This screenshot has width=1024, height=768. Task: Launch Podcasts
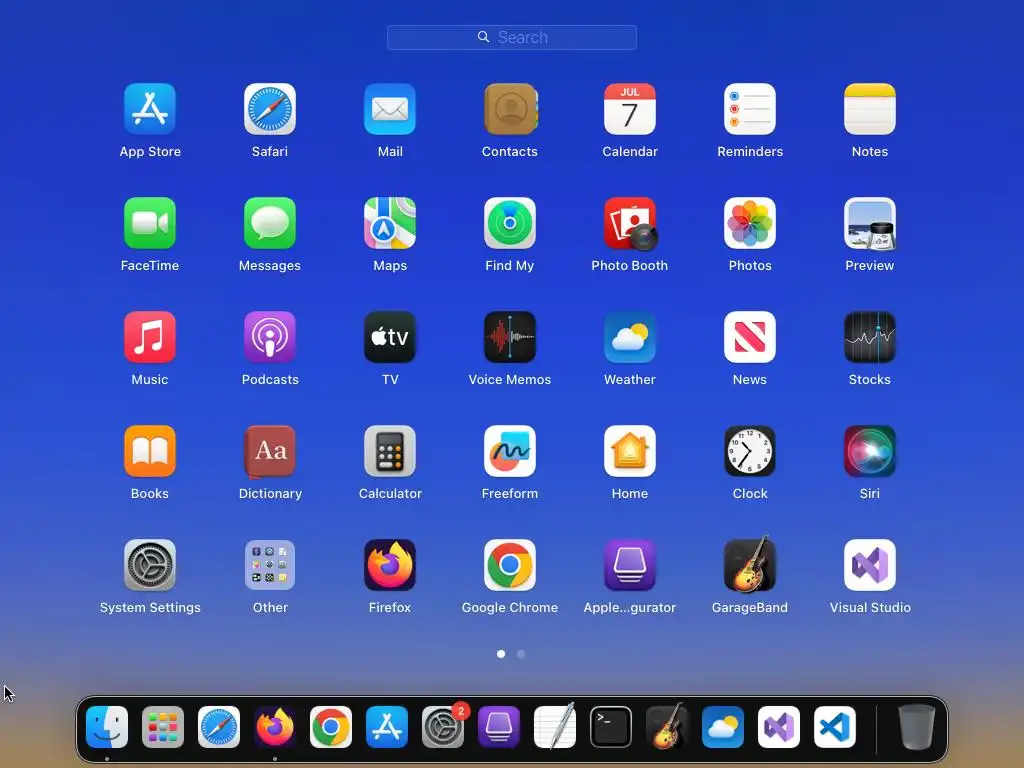click(x=270, y=337)
